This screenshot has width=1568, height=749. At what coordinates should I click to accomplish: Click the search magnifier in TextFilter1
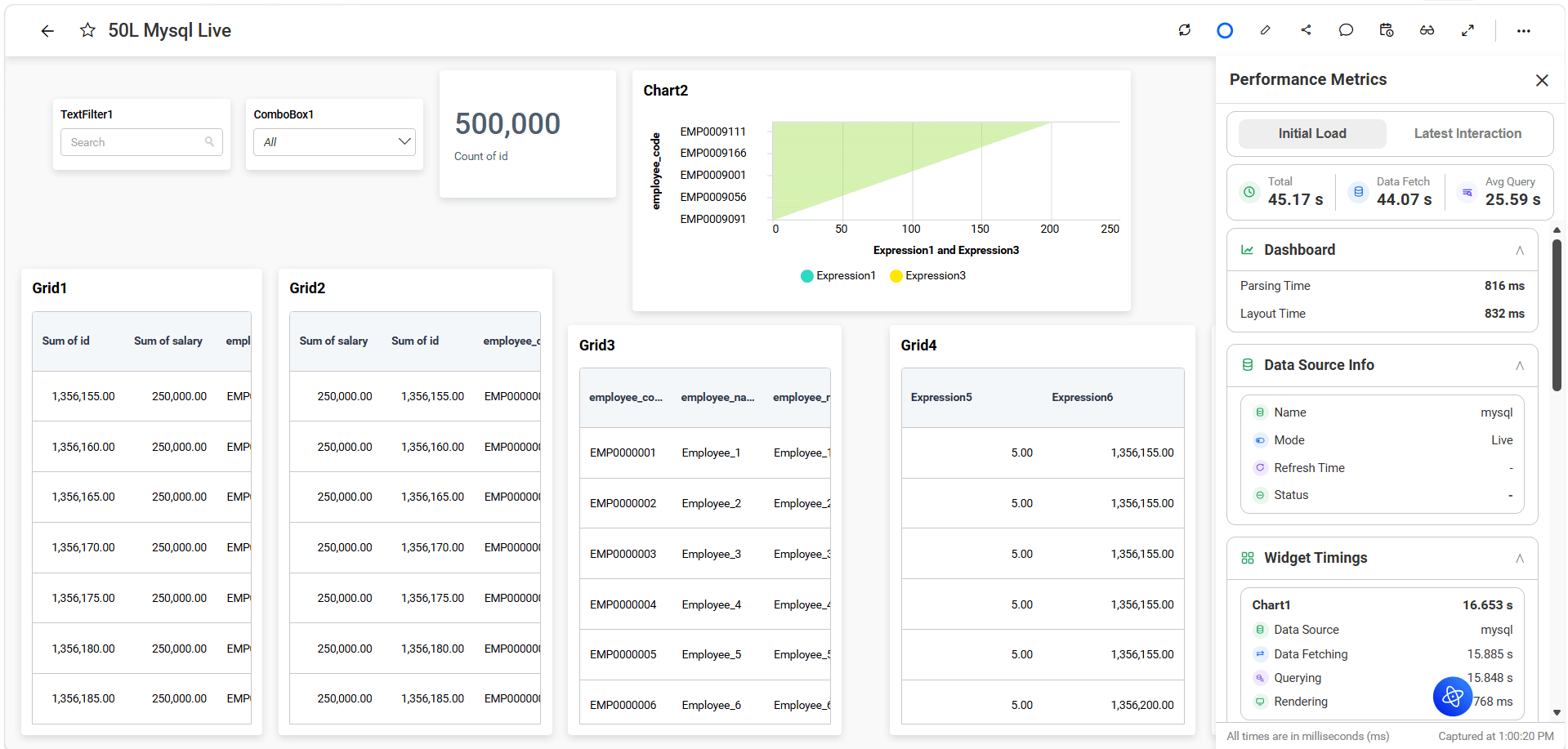[x=209, y=142]
